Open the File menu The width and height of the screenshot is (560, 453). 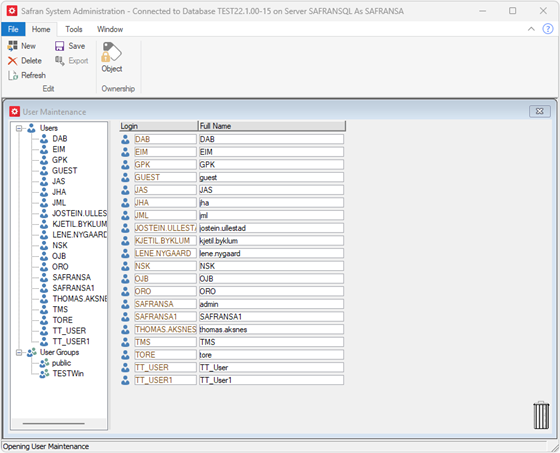tap(13, 29)
